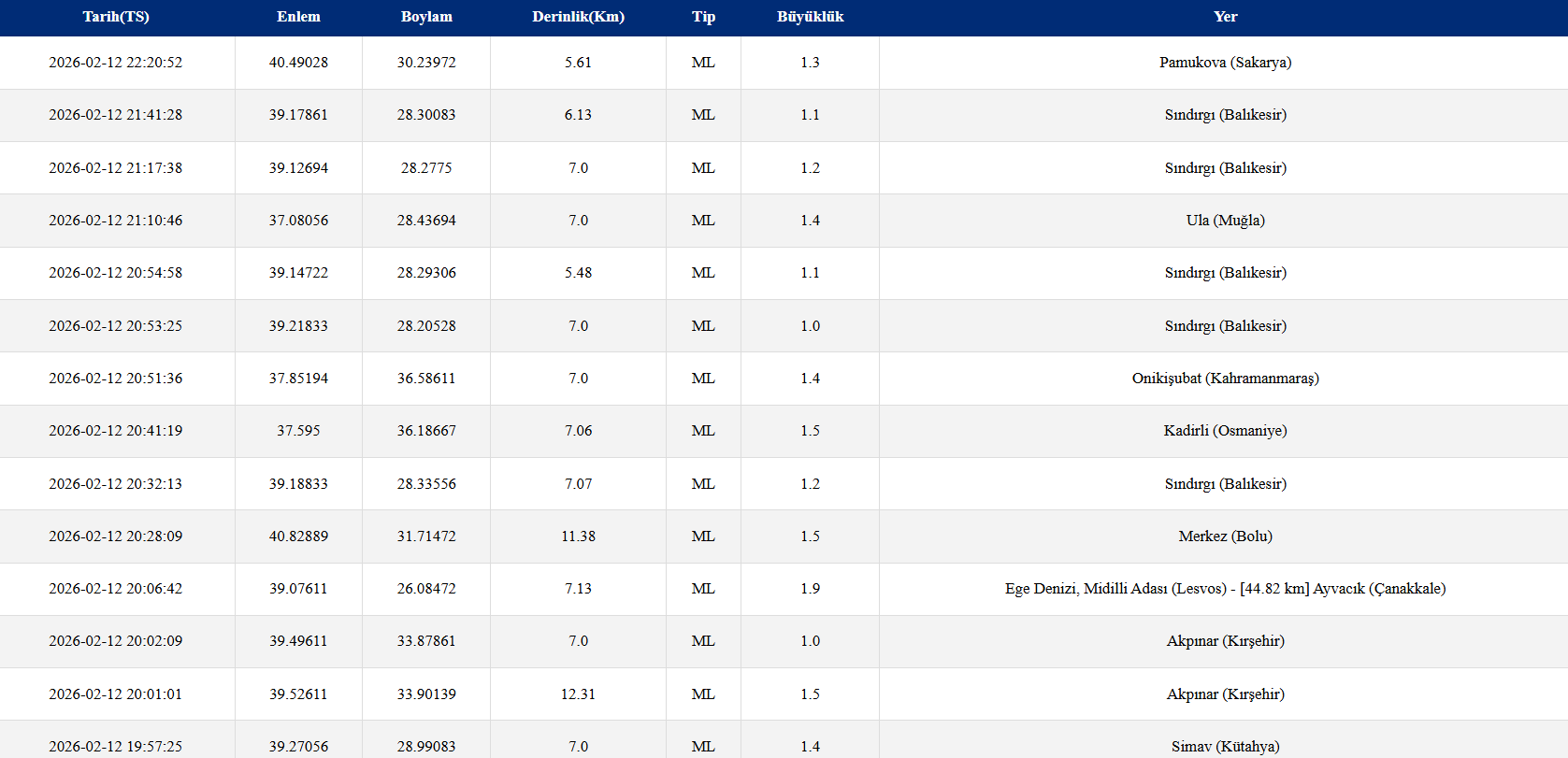This screenshot has height=758, width=1568.
Task: Click the Boylam column header
Action: [426, 17]
